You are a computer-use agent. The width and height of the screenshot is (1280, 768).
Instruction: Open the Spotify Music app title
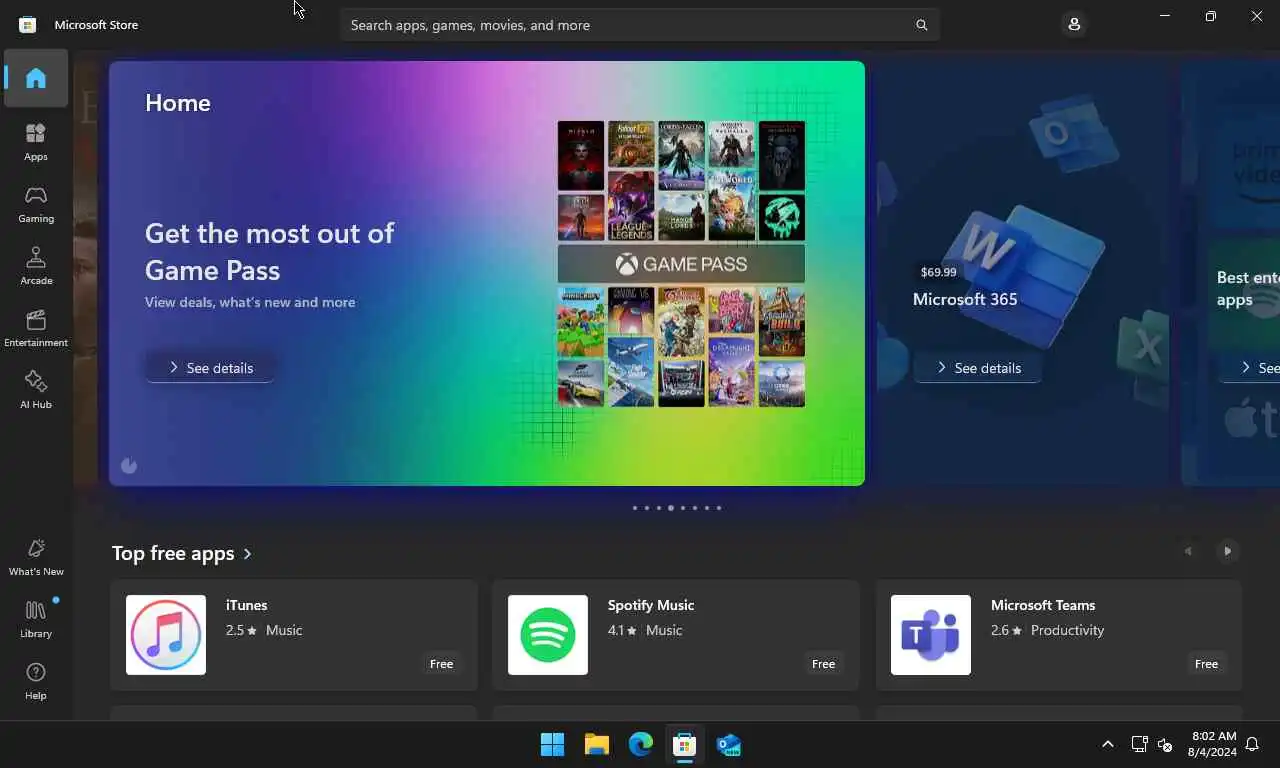[651, 605]
